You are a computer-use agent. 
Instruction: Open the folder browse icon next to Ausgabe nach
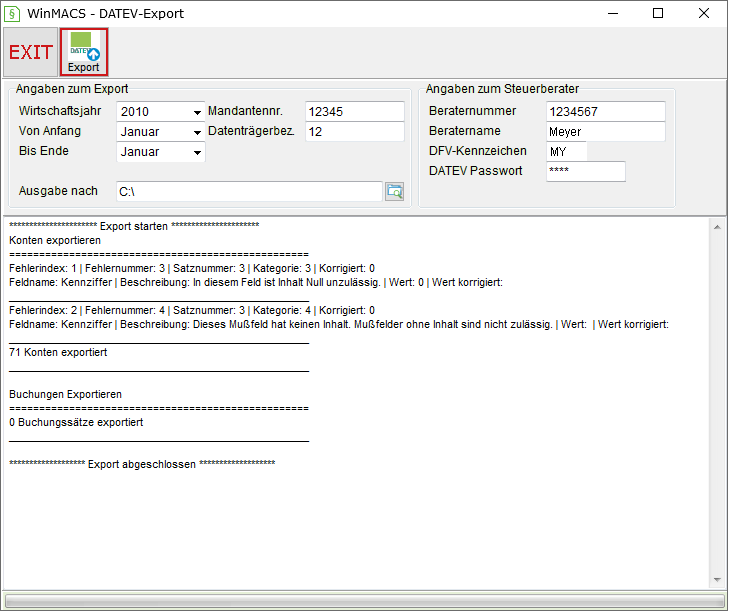[395, 192]
